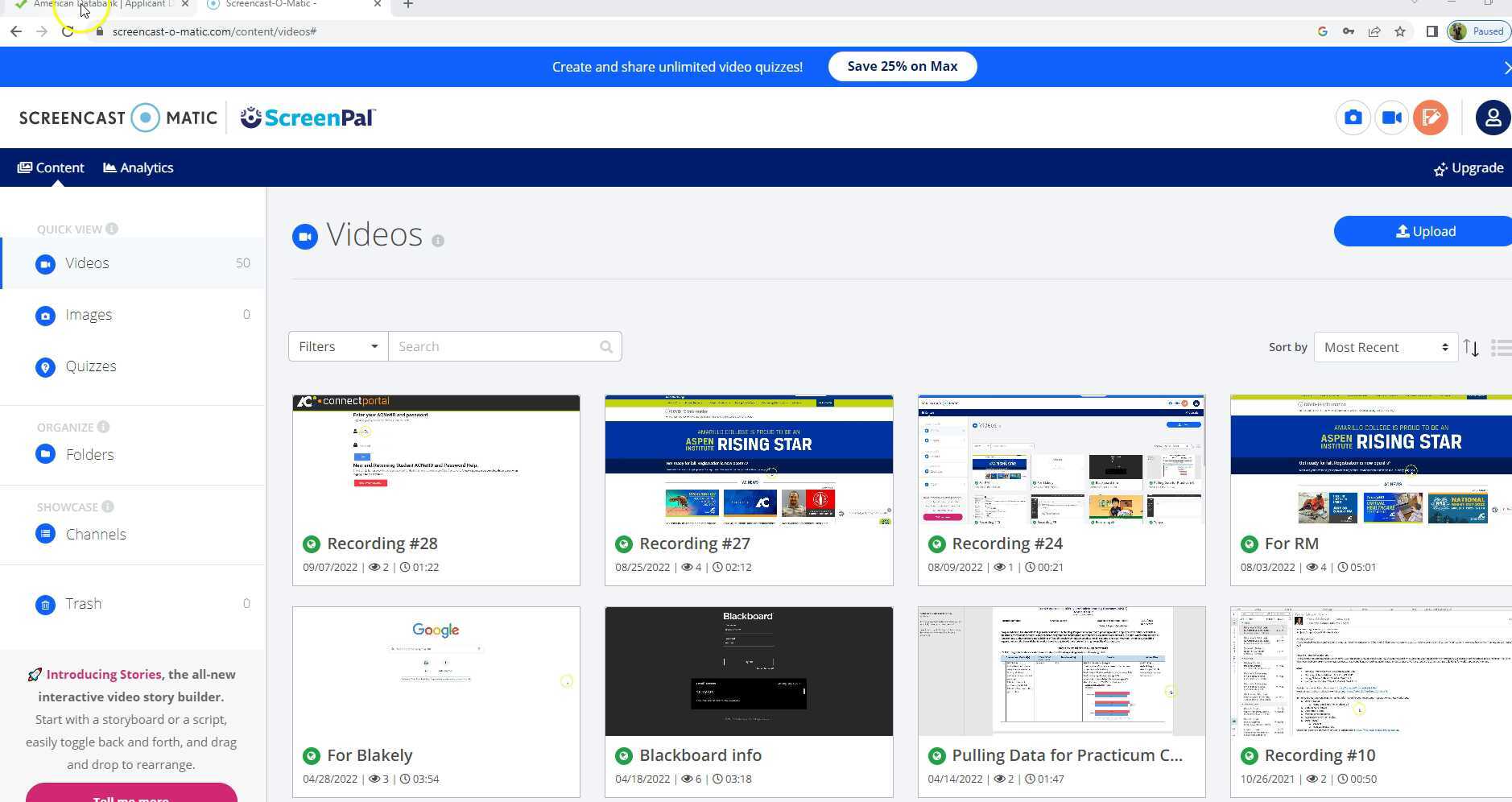Dismiss the blue promo banner
The image size is (1512, 802).
pyautogui.click(x=1506, y=68)
